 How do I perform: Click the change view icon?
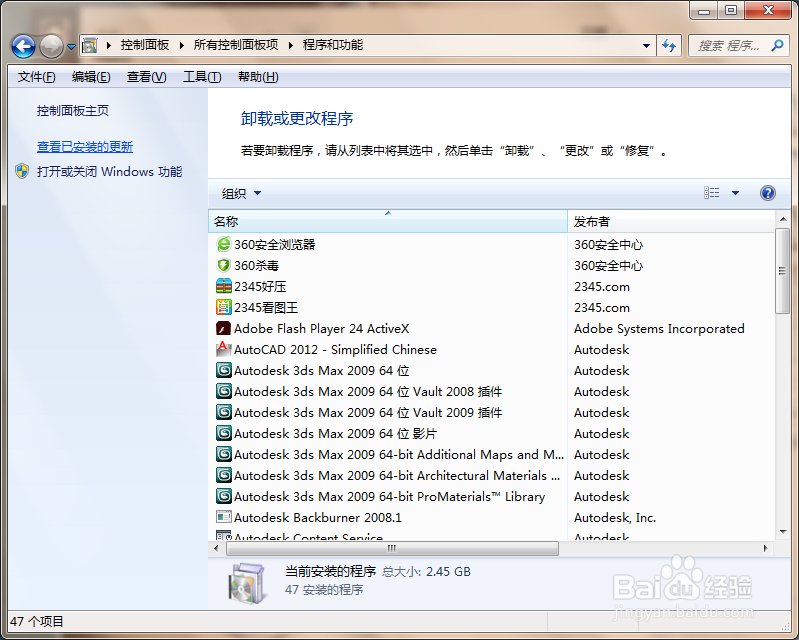point(712,193)
